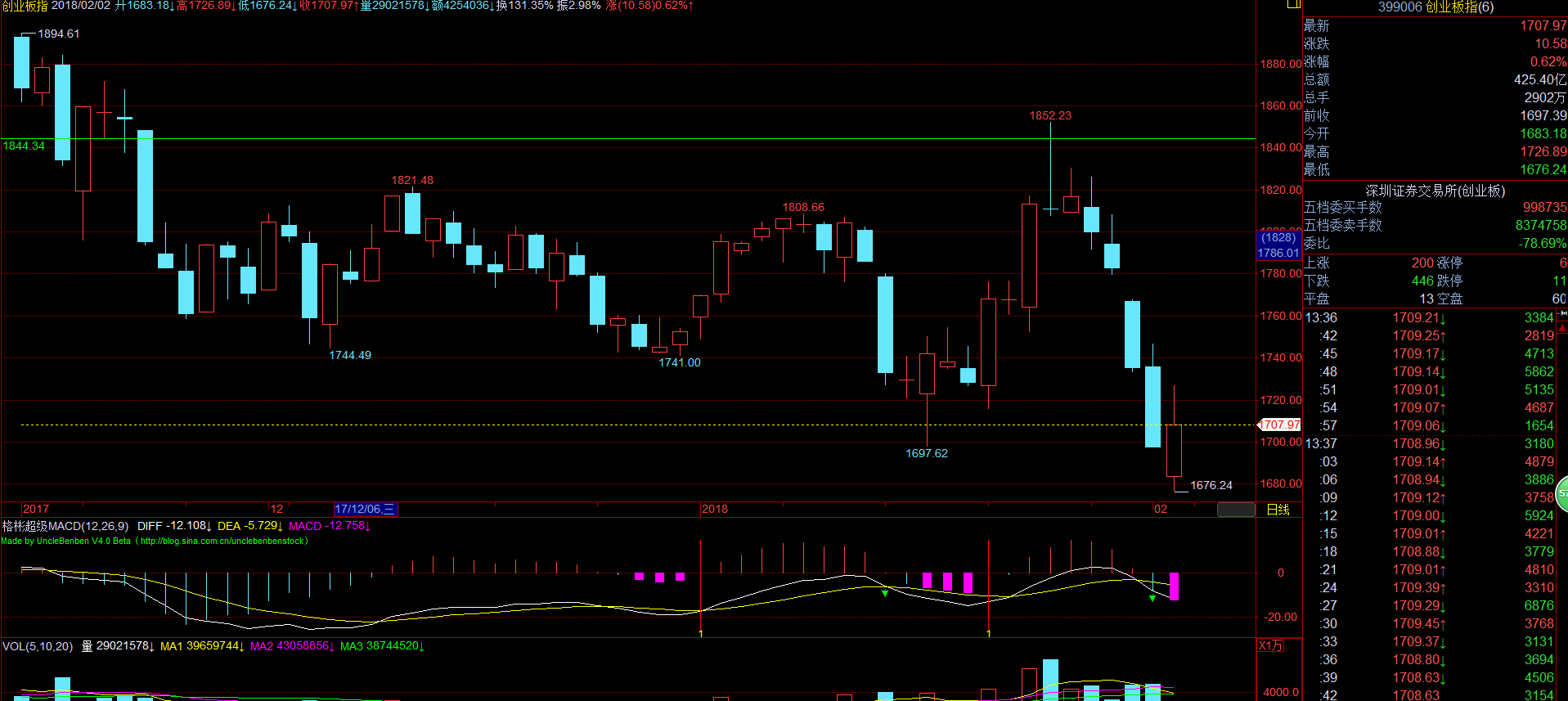Viewport: 1568px width, 701px height.
Task: Click the 今开 1683.18 quote row
Action: click(1435, 134)
